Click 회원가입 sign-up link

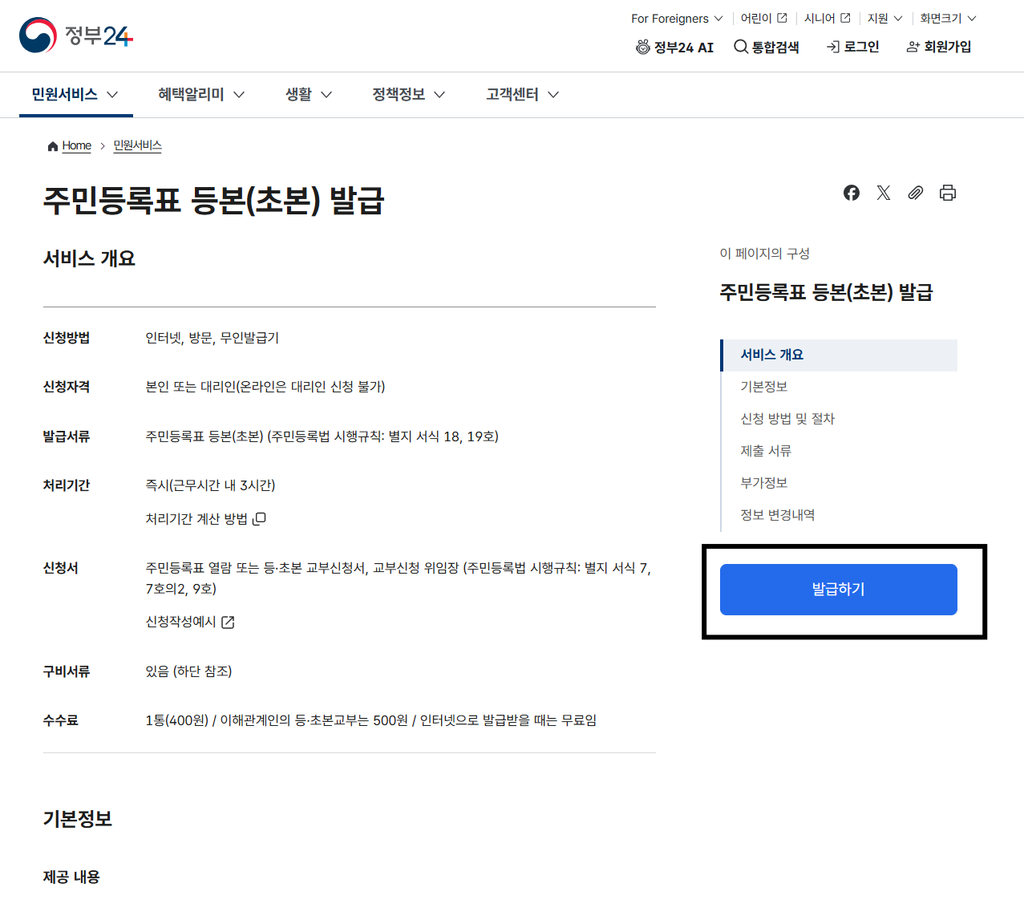click(x=939, y=47)
